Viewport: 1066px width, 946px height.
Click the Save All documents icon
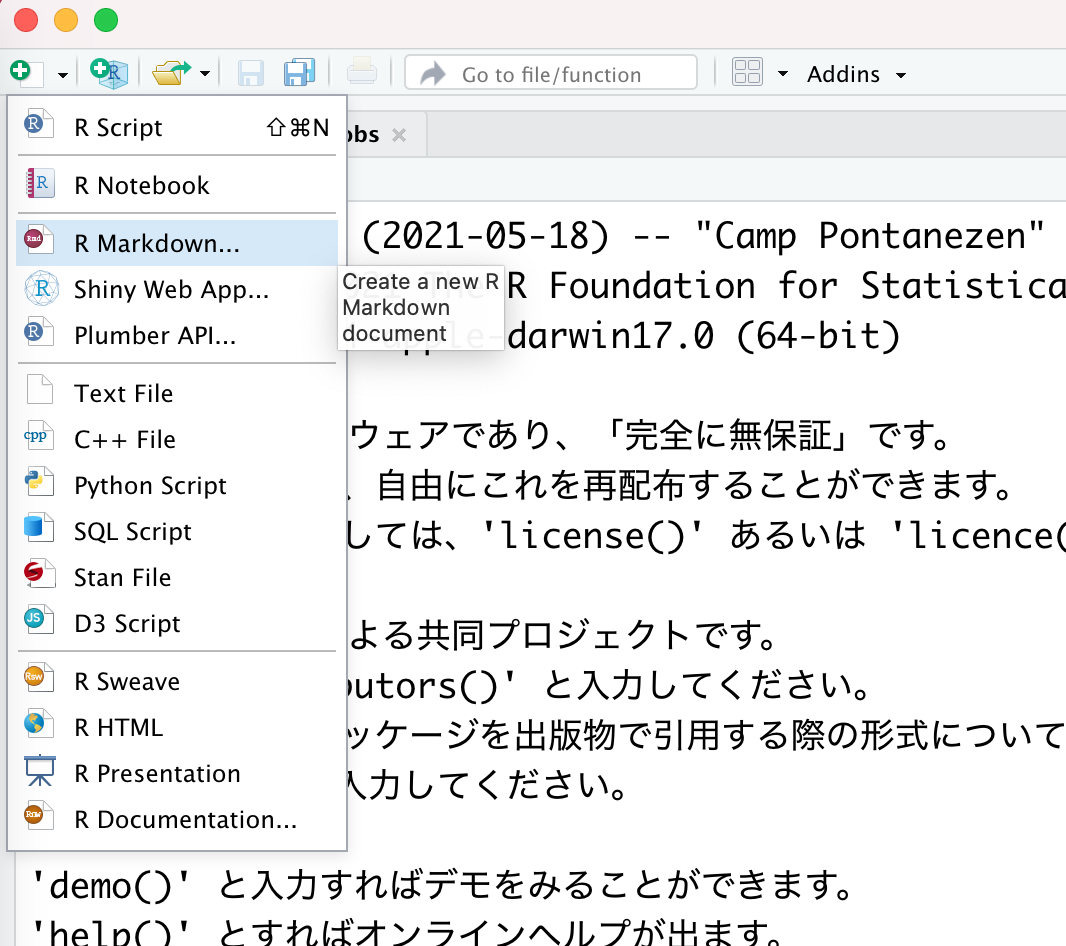(299, 73)
